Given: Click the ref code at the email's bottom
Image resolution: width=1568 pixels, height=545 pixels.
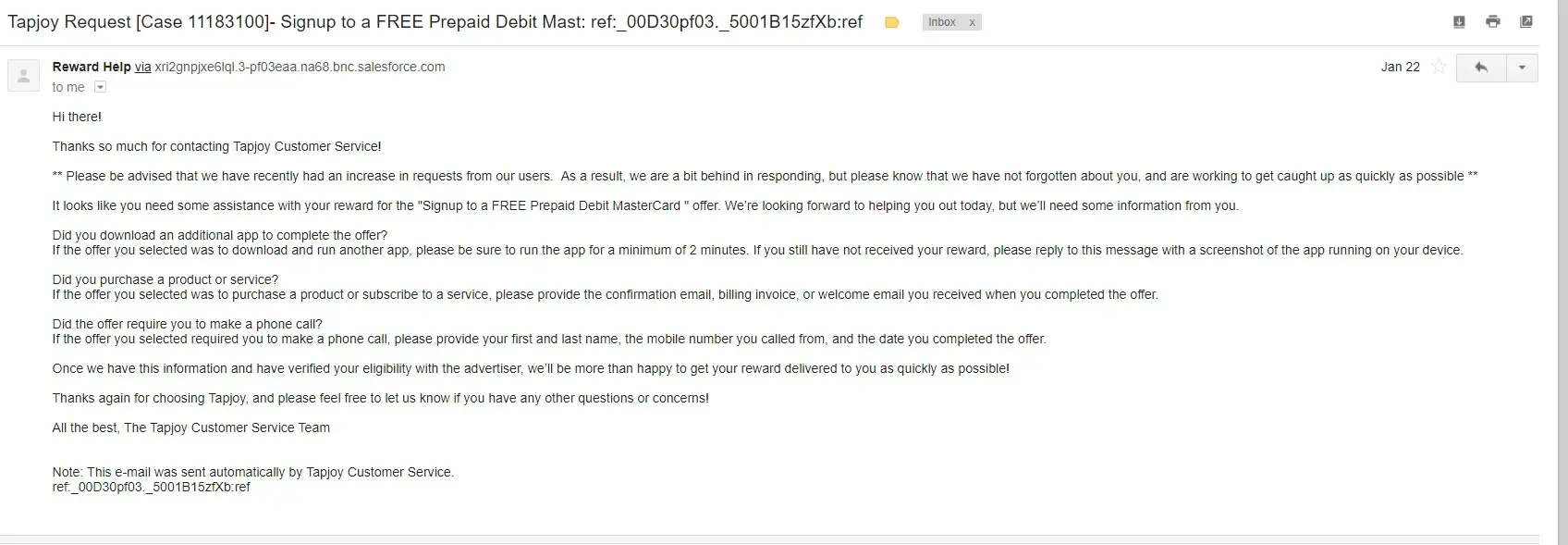Looking at the screenshot, I should 151,487.
